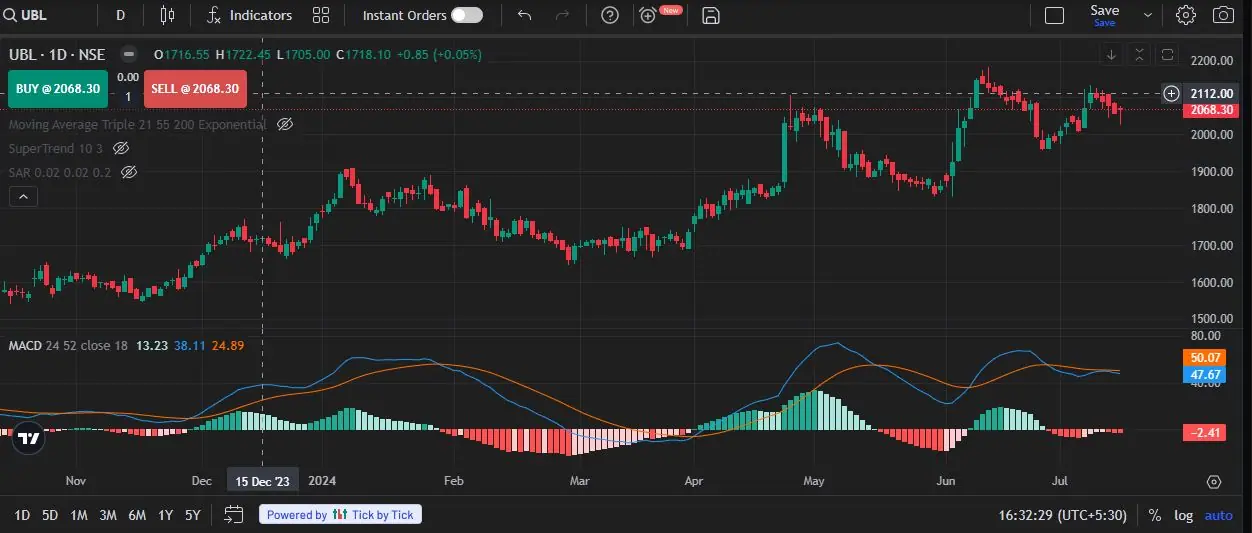Click BUY @ 2068.30 button
Viewport: 1252px width, 533px height.
tap(58, 88)
